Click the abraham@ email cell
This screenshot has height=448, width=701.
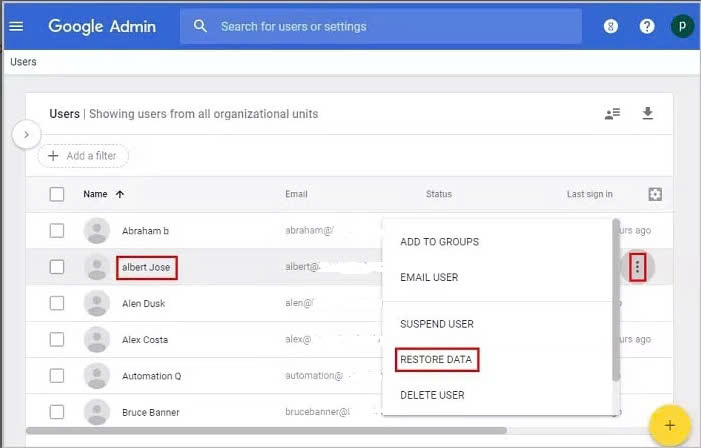tap(309, 231)
